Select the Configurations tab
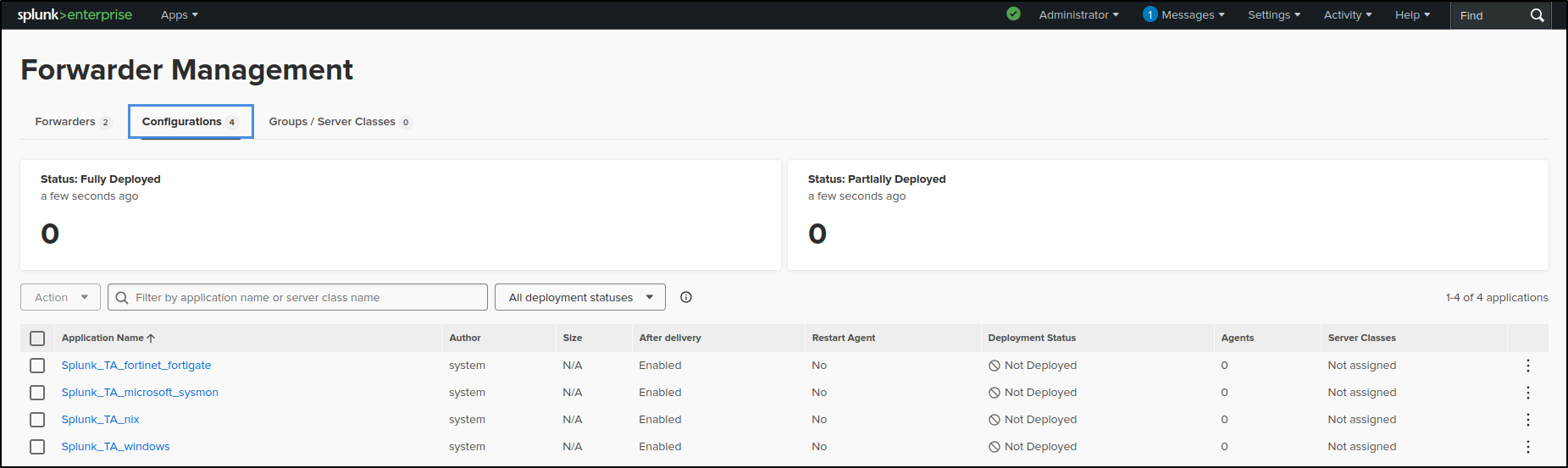Image resolution: width=1568 pixels, height=468 pixels. tap(191, 122)
